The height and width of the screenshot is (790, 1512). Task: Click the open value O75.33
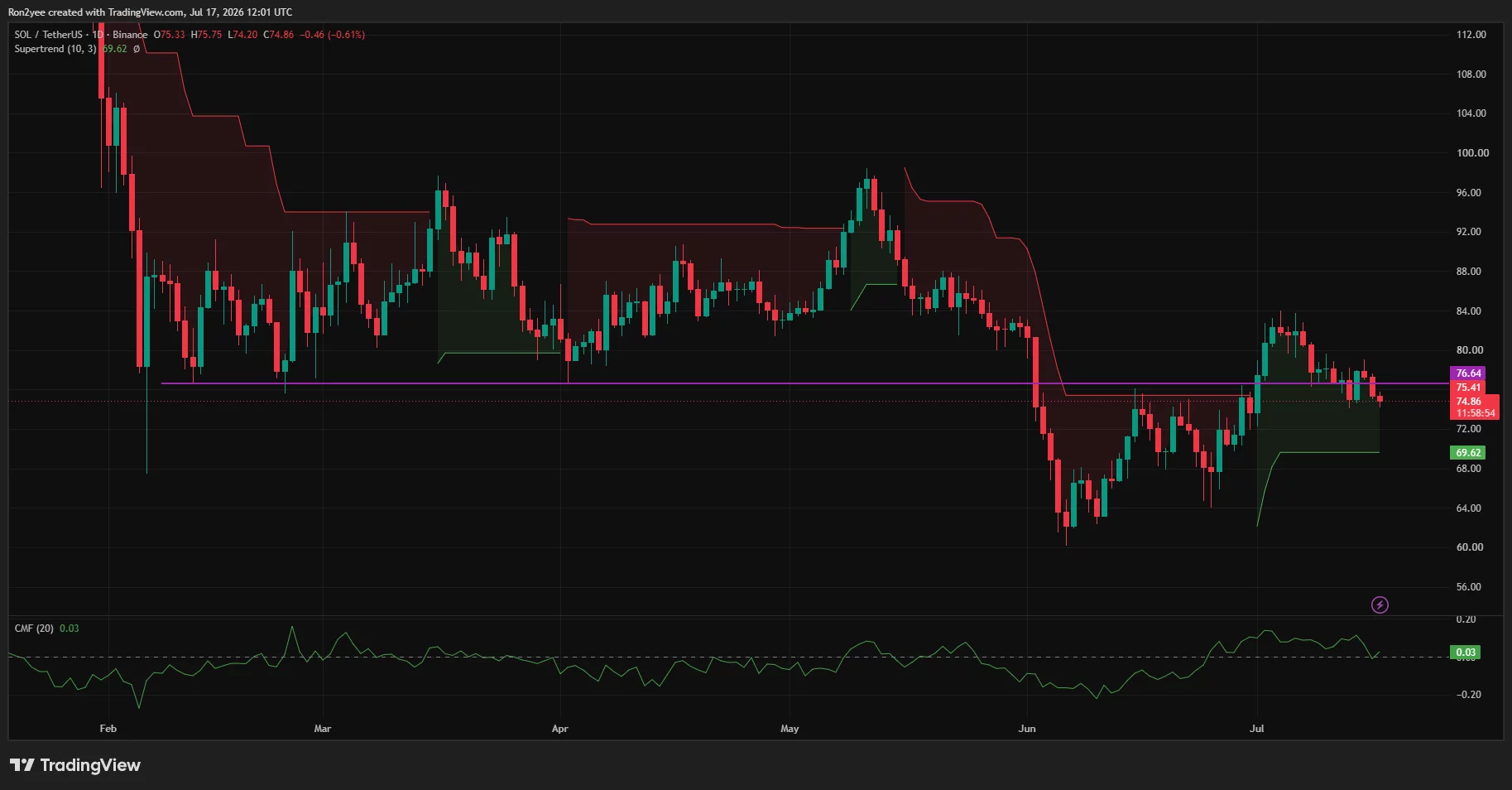tap(170, 35)
